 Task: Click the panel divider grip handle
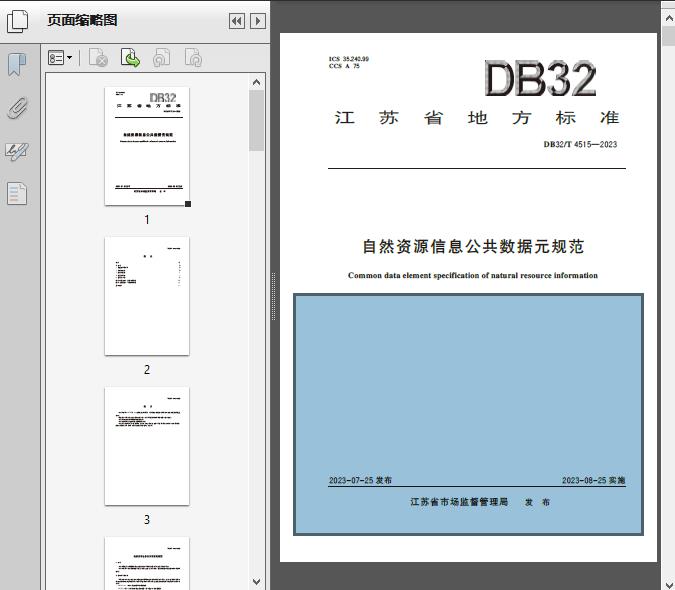click(273, 296)
